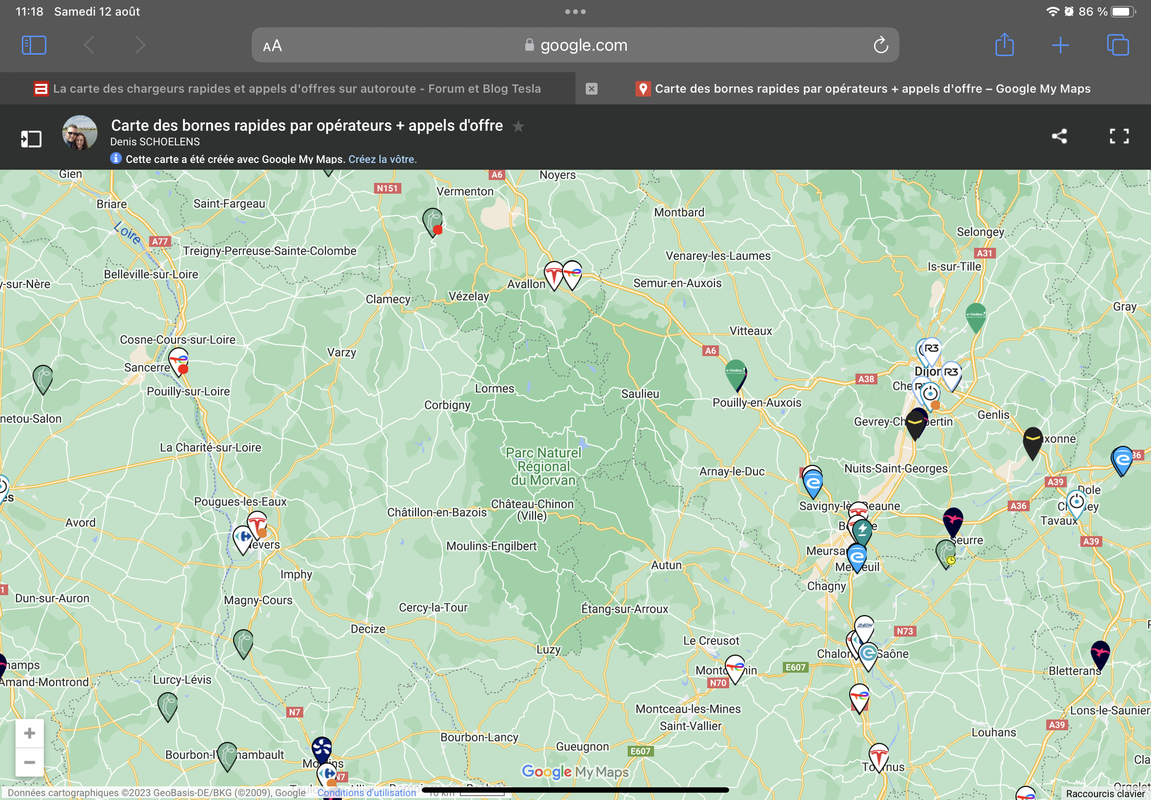Select green marker south of Magny-Cours
Image resolution: width=1151 pixels, height=800 pixels.
pos(243,644)
